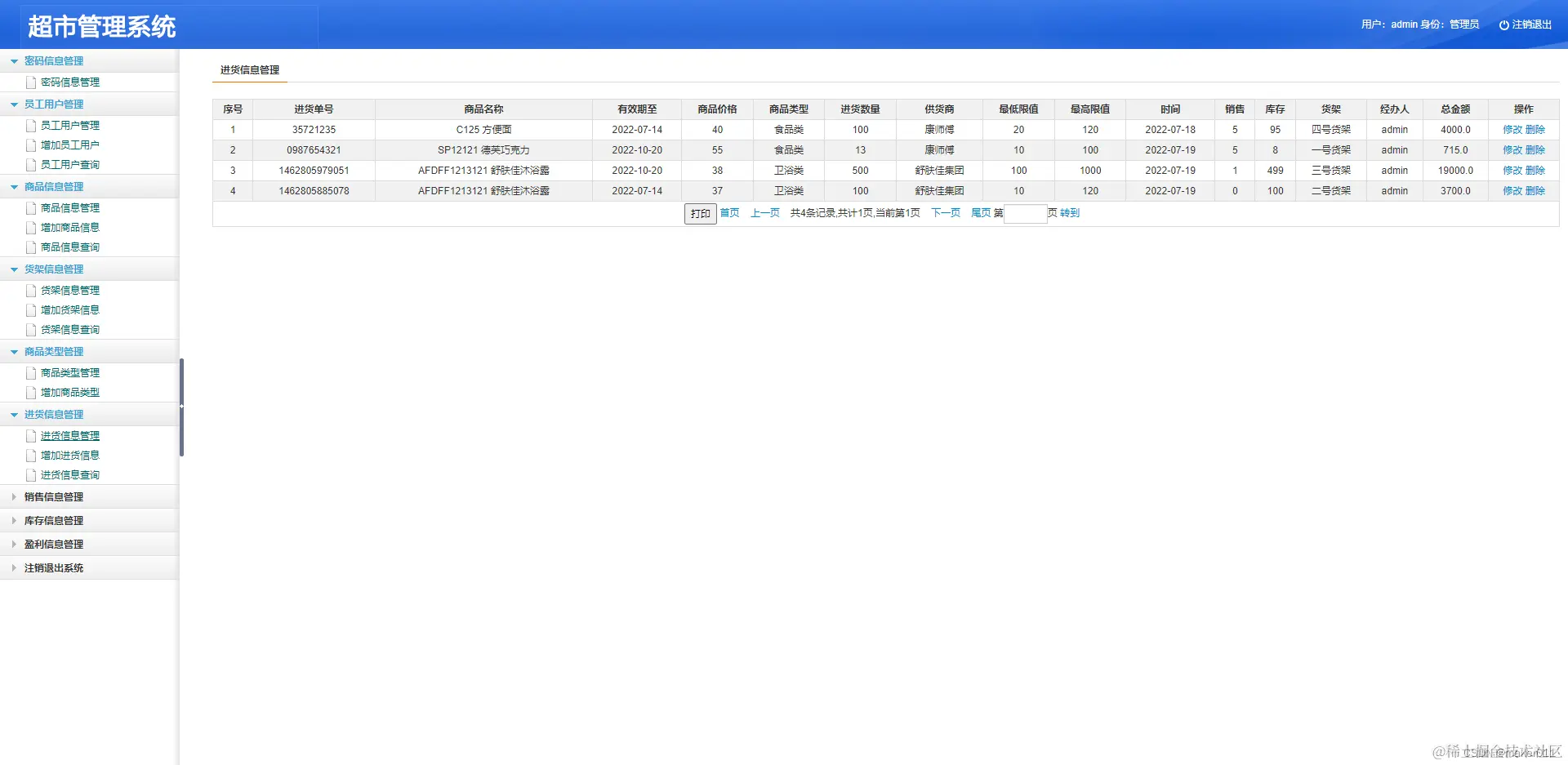1568x765 pixels.
Task: Open 增加商品类型 page
Action: click(x=70, y=393)
